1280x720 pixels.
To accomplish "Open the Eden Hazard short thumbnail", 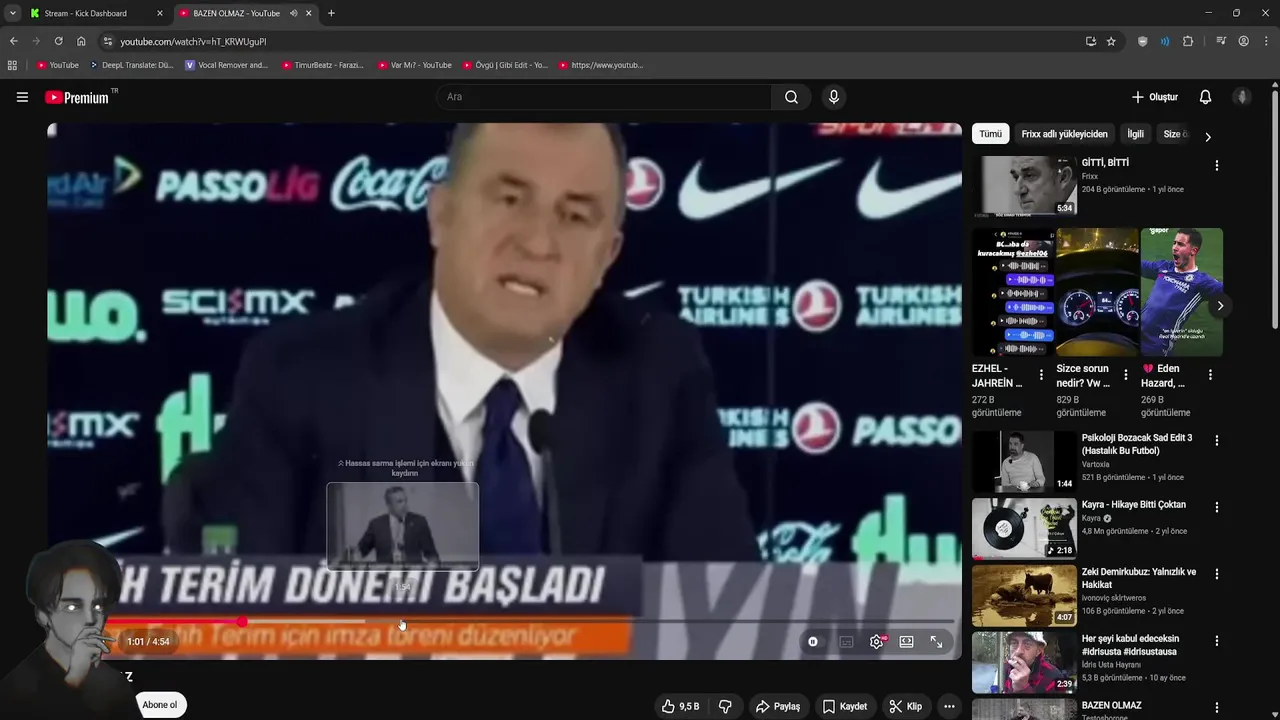I will 1182,292.
